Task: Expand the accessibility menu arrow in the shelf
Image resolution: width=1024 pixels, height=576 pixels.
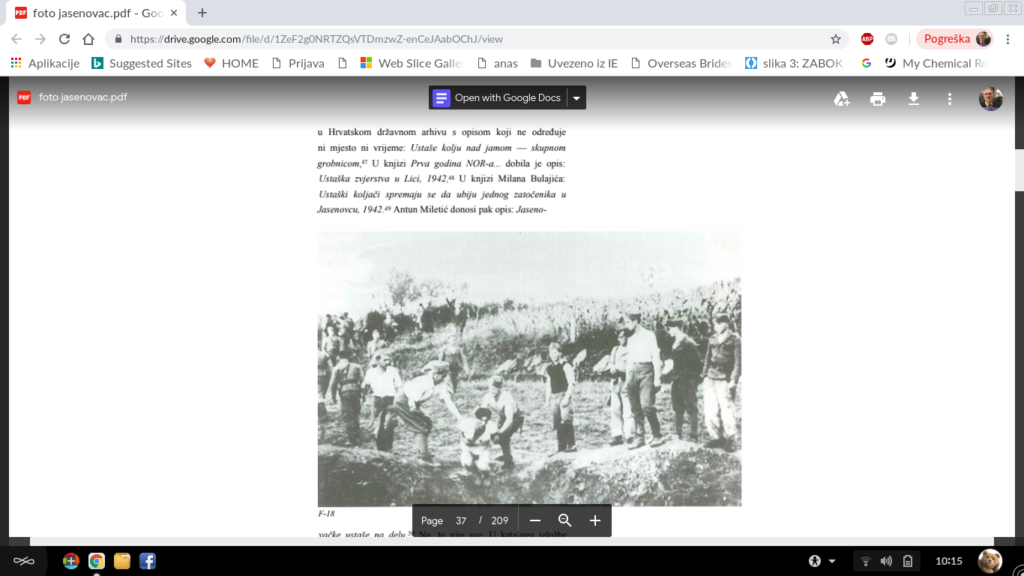Action: 832,561
